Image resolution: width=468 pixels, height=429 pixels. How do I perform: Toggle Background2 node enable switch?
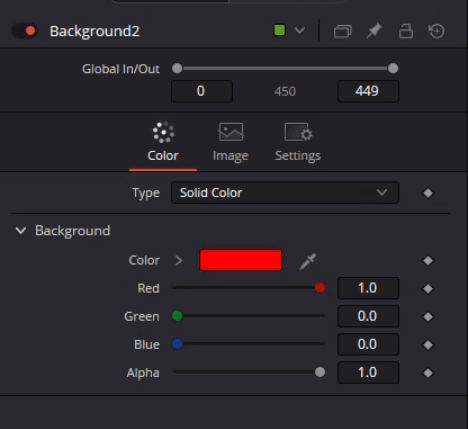coord(25,31)
